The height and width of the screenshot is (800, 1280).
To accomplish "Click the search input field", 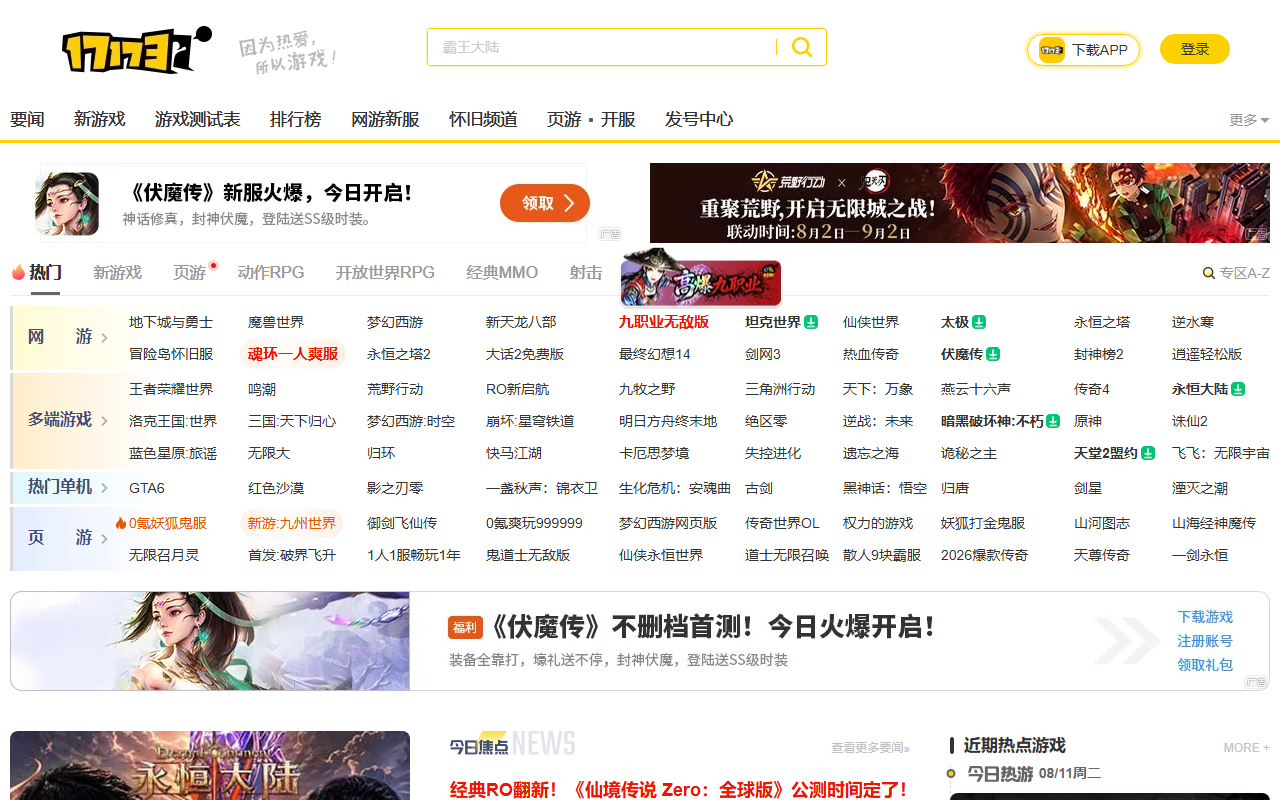I will point(601,47).
